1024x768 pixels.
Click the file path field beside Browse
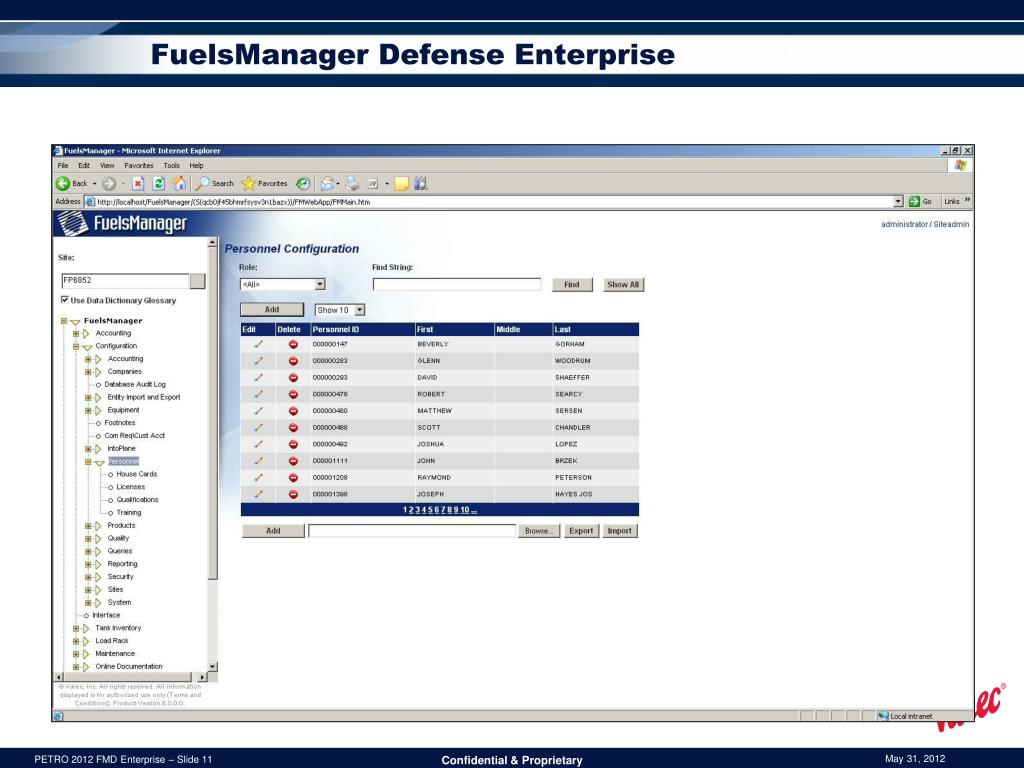coord(412,531)
